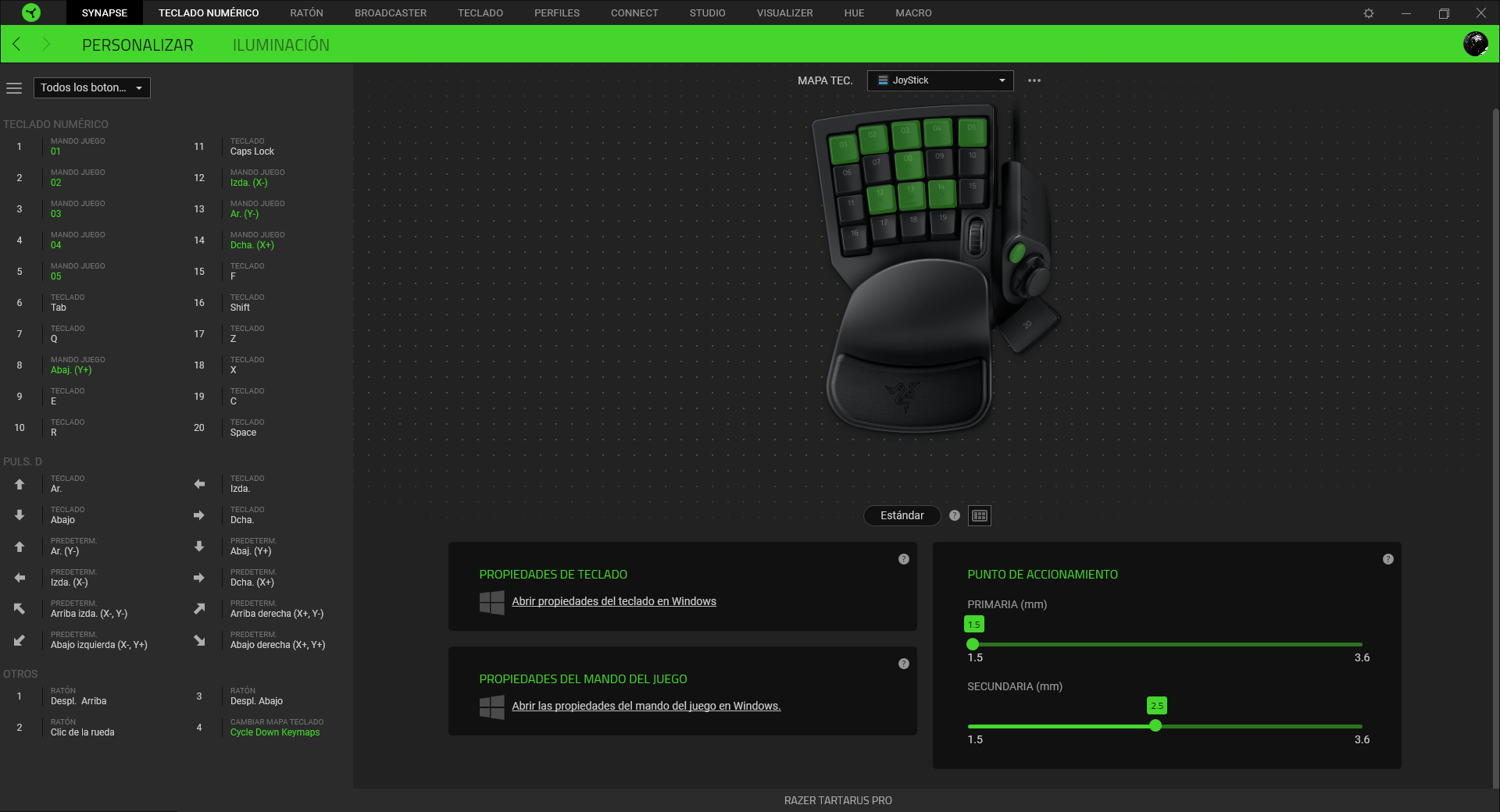Open the Macro tab
The image size is (1500, 812).
[913, 12]
